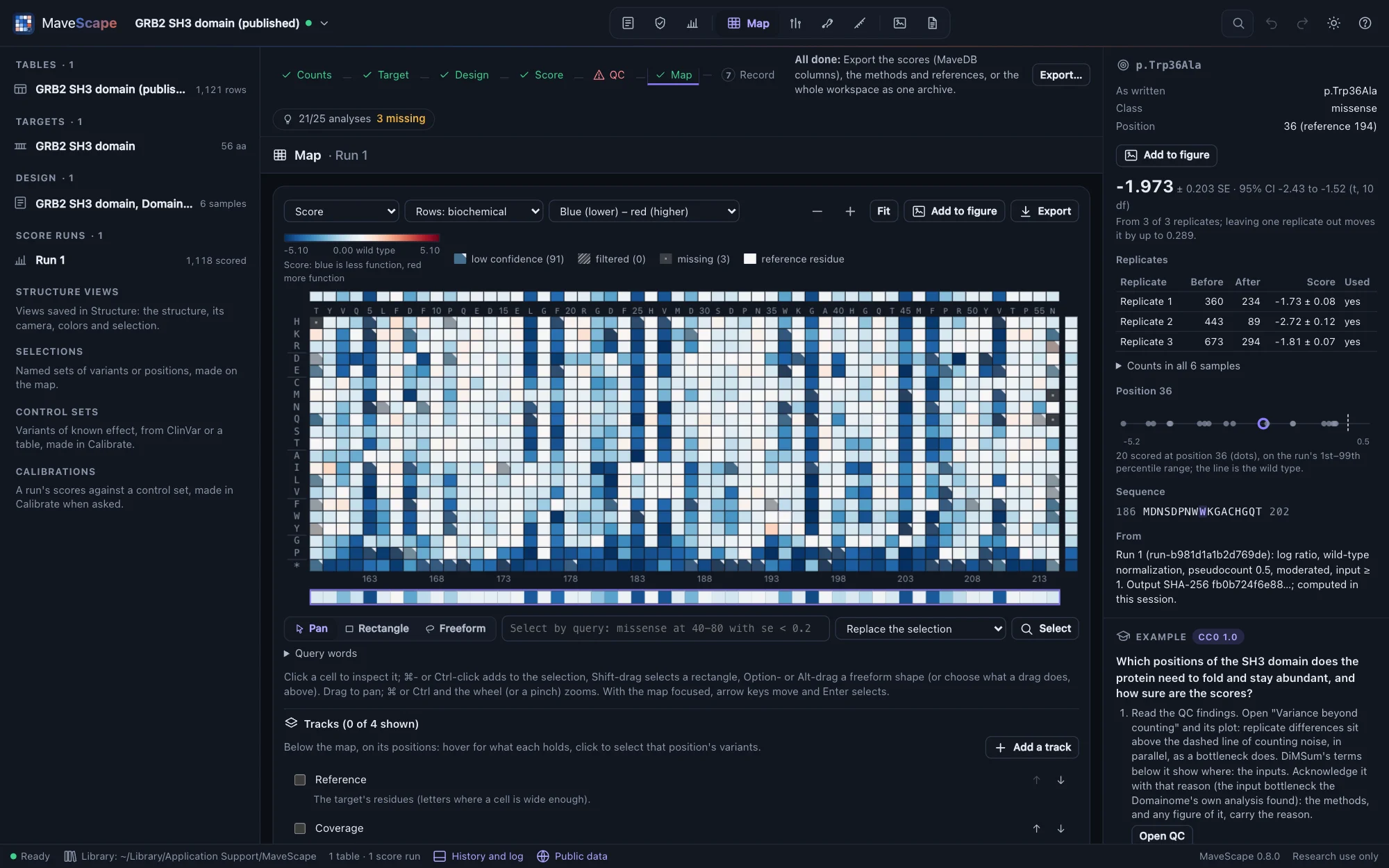The height and width of the screenshot is (868, 1389).
Task: Open the bar-chart Score view in toolbar
Action: pyautogui.click(x=692, y=23)
